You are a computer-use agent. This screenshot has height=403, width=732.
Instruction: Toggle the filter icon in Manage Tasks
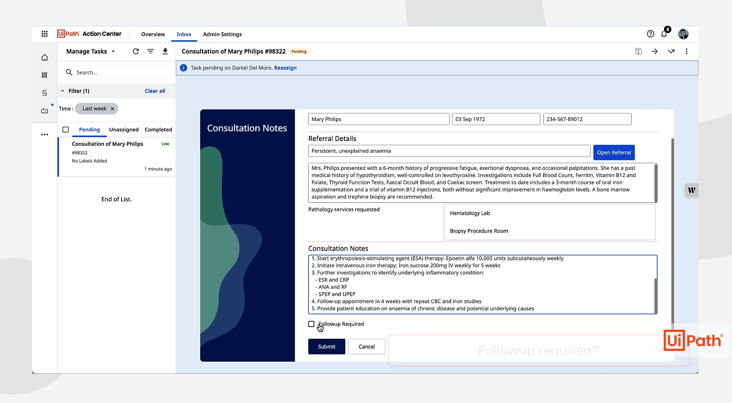(150, 51)
